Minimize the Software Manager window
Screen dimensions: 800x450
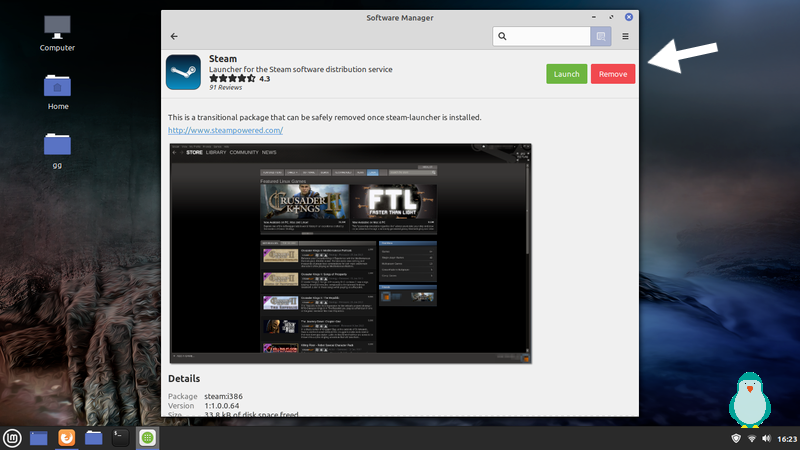click(593, 17)
